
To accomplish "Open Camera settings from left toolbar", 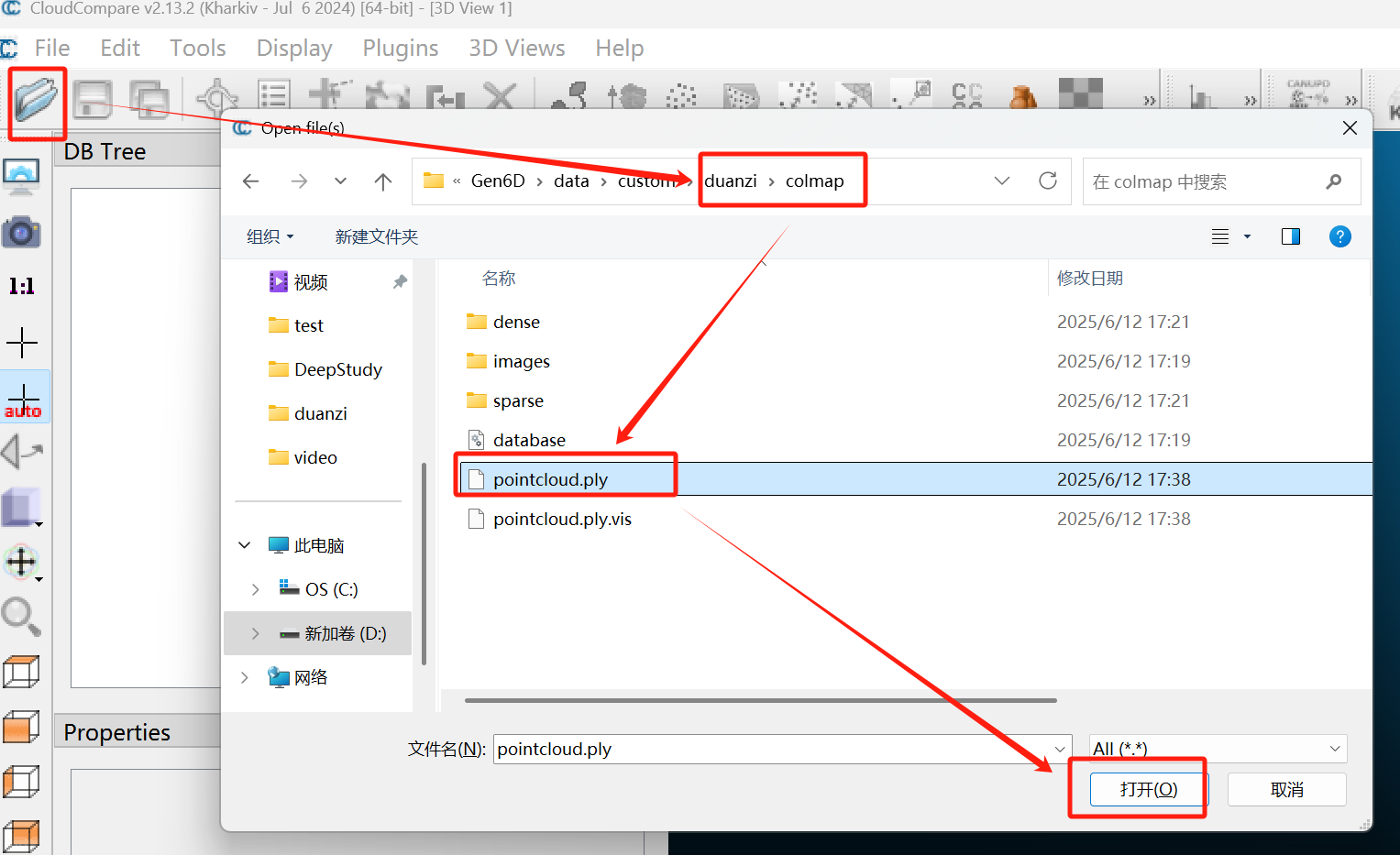I will (21, 233).
